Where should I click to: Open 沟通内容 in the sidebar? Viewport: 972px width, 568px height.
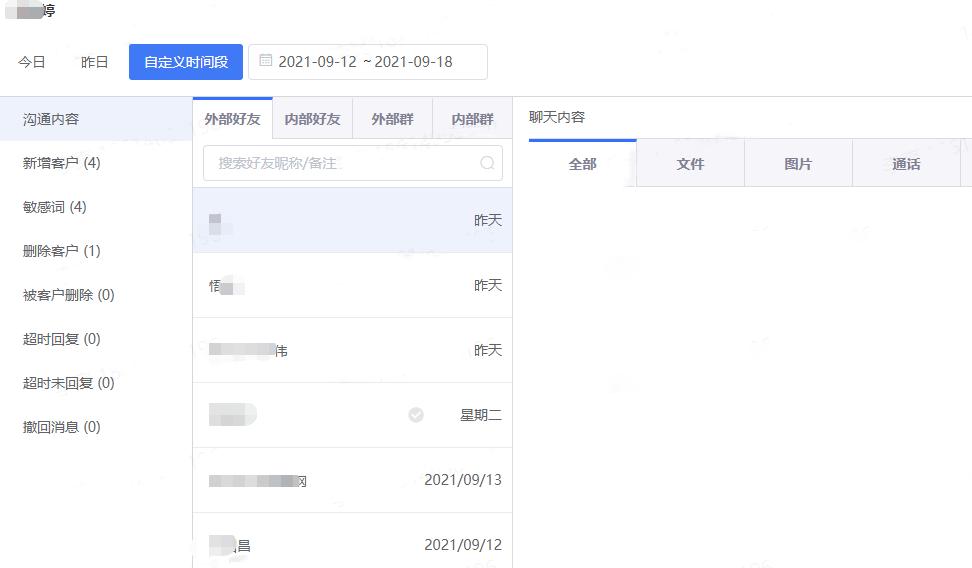(96, 119)
